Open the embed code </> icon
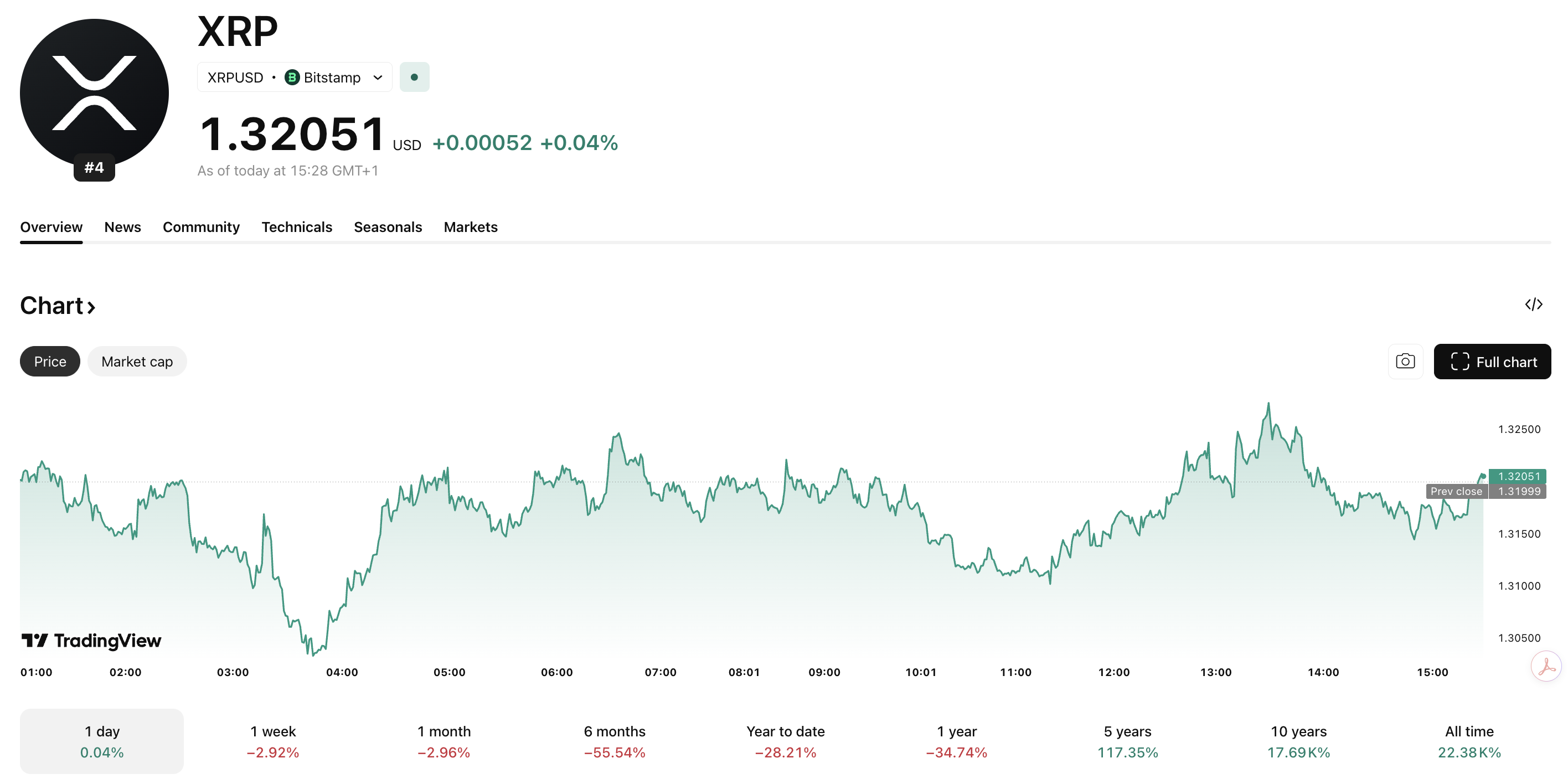 [x=1535, y=305]
